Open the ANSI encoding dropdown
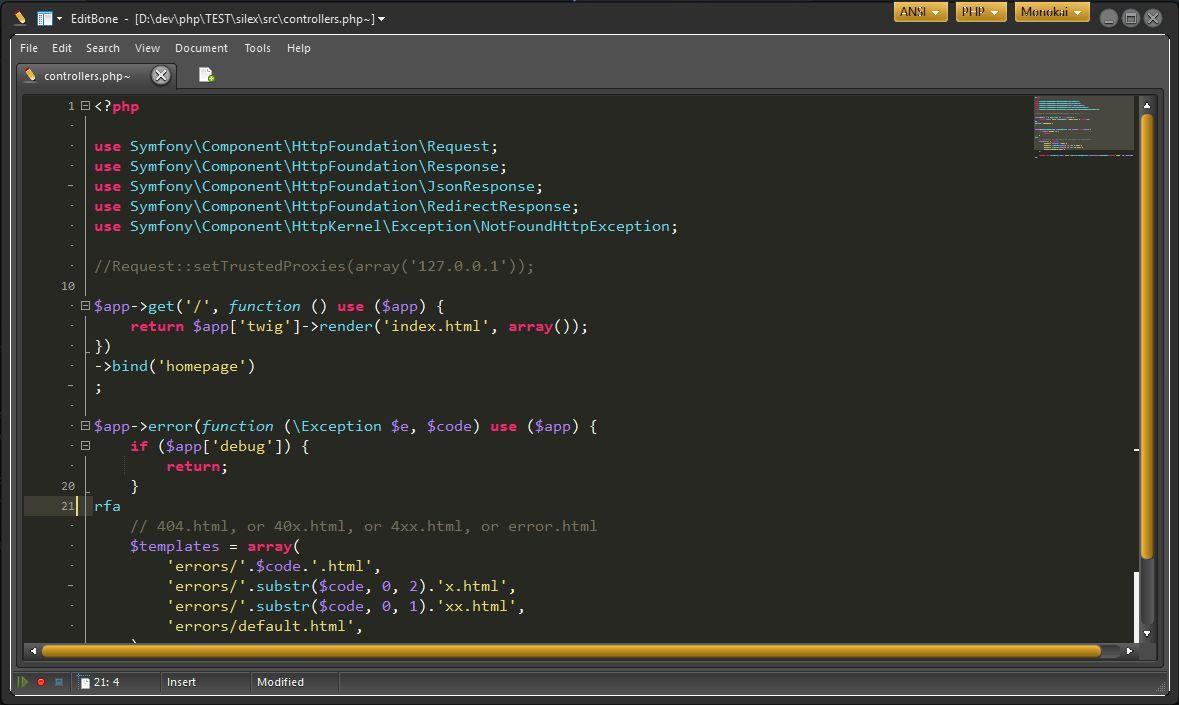 pyautogui.click(x=920, y=12)
